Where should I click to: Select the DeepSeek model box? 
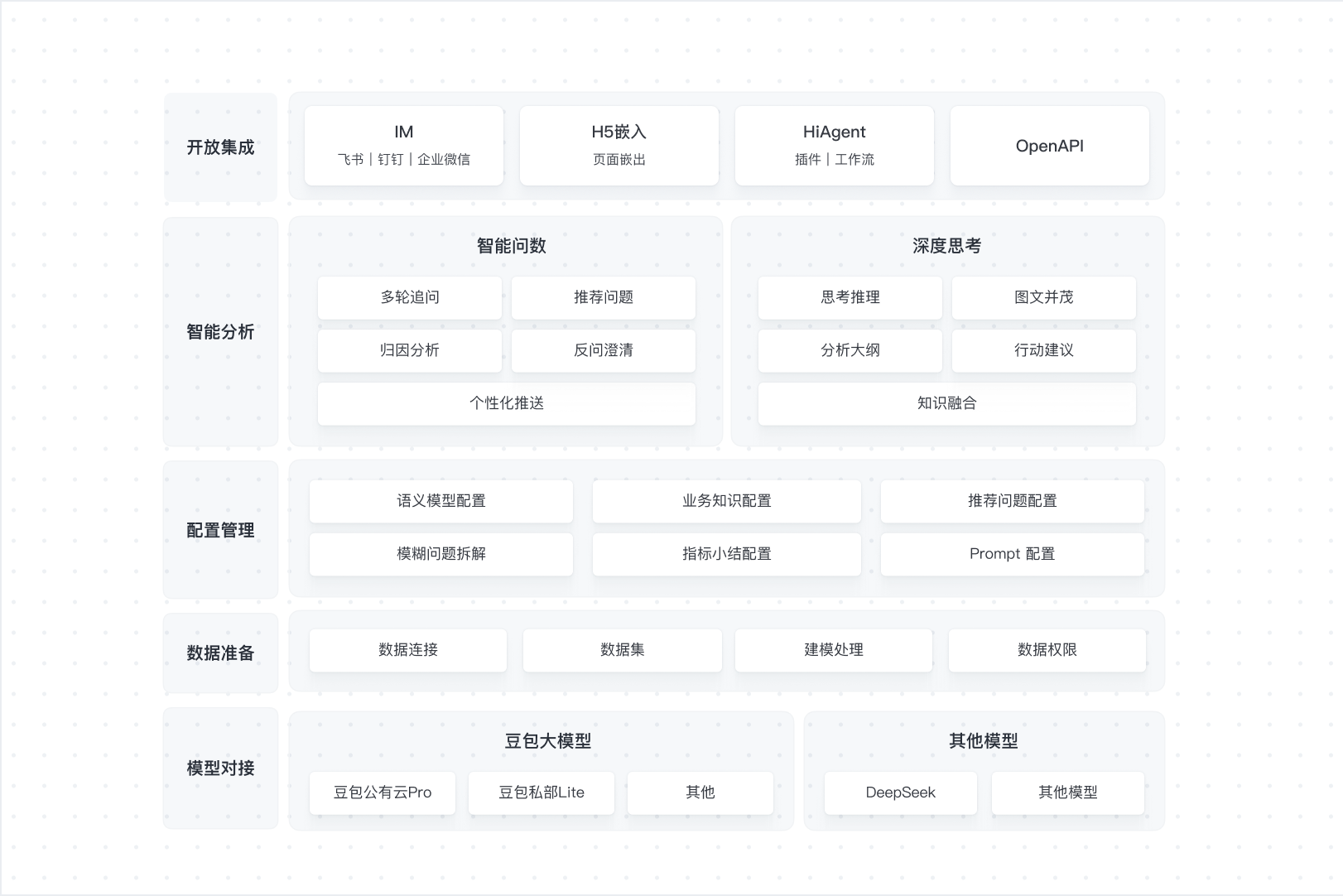point(901,792)
